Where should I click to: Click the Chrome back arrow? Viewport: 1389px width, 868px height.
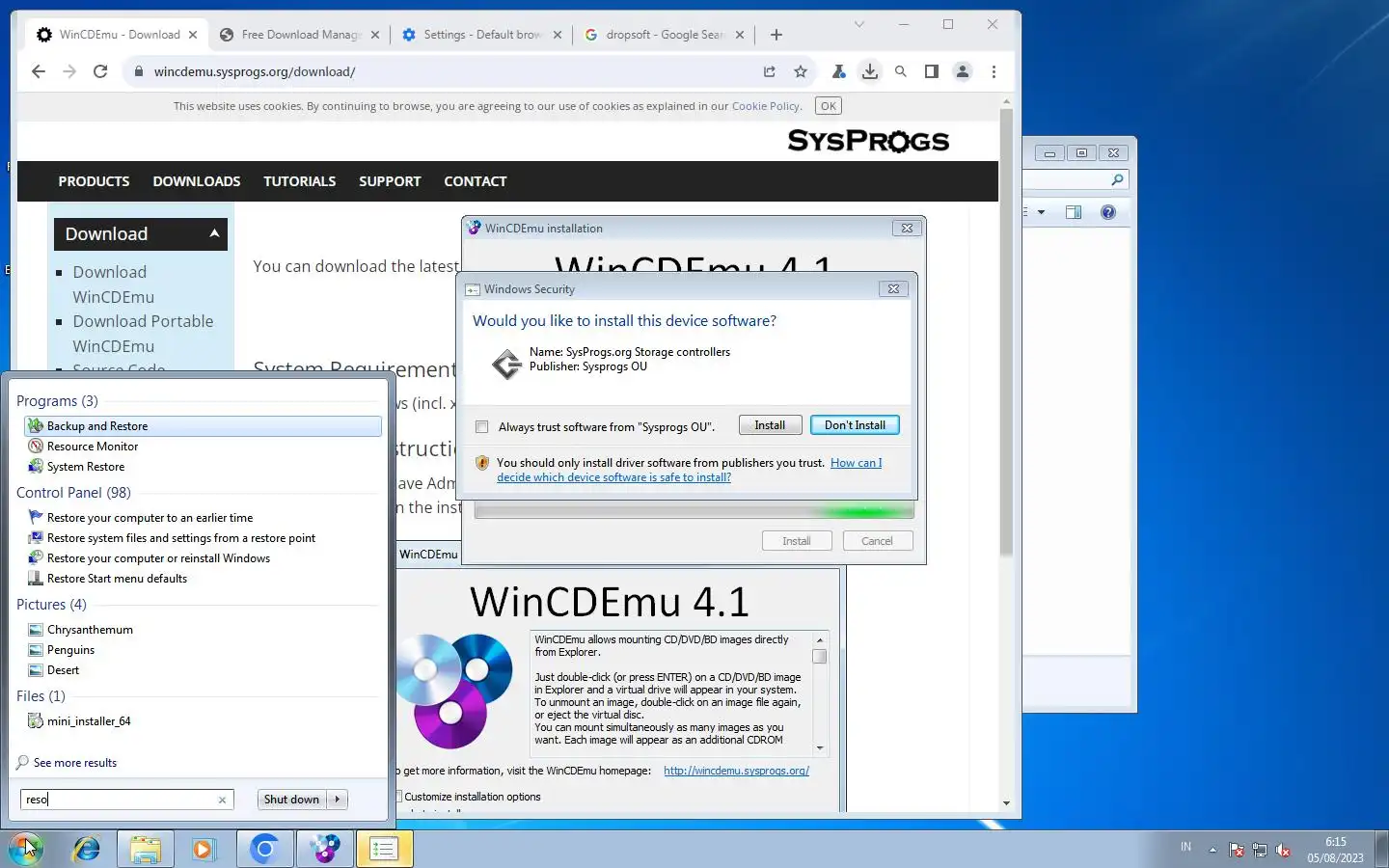(x=39, y=71)
